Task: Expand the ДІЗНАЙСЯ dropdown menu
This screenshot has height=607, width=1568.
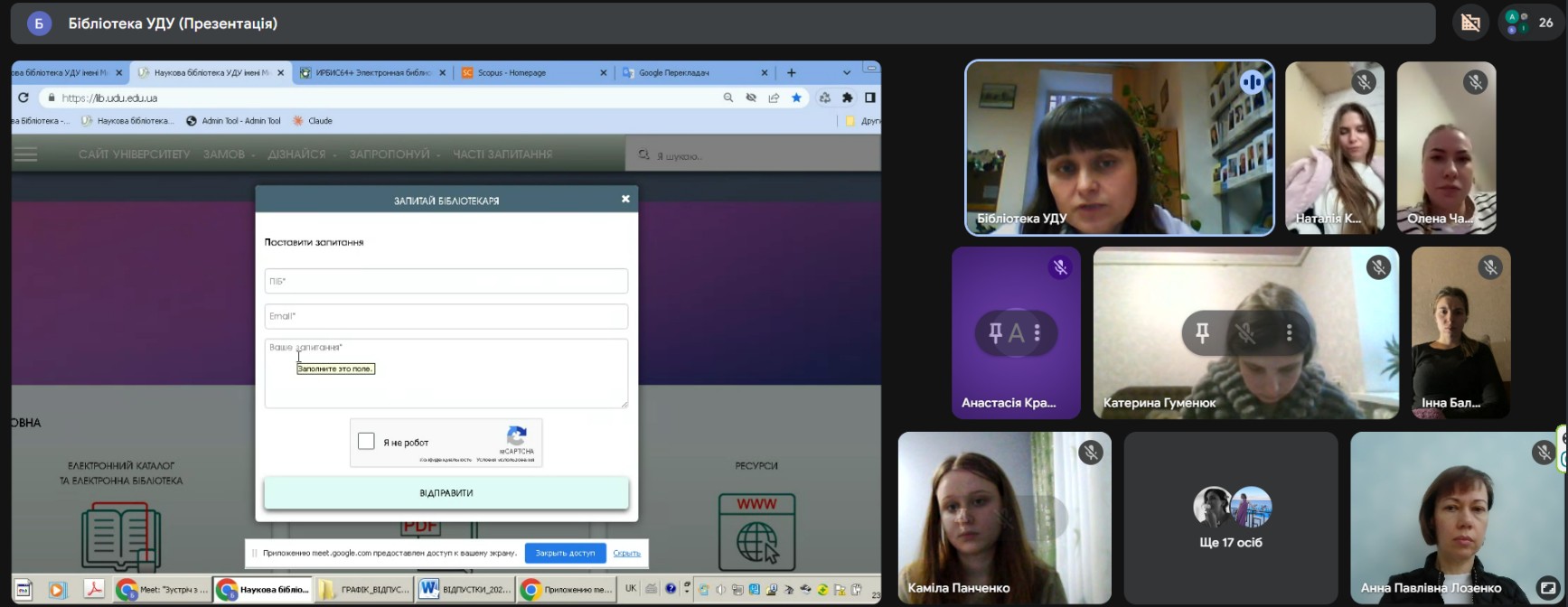Action: pyautogui.click(x=301, y=154)
